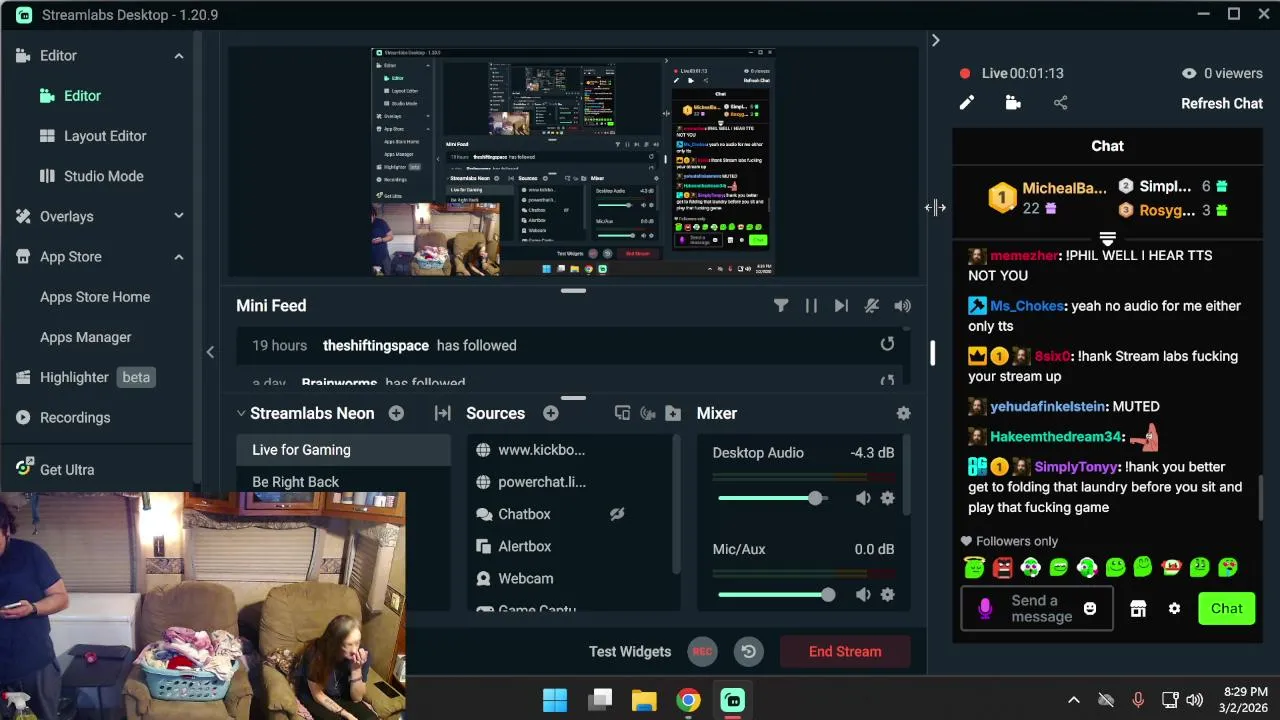Click chat message input field
The image size is (1280, 720).
(x=1040, y=608)
